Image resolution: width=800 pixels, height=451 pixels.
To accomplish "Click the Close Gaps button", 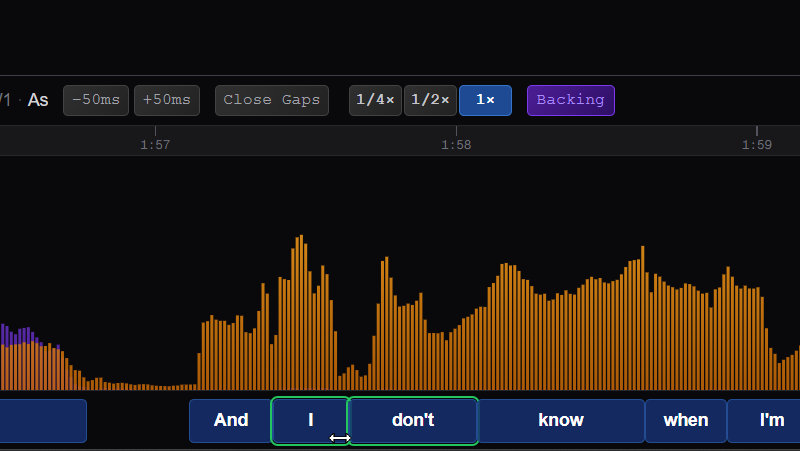I will [x=272, y=101].
